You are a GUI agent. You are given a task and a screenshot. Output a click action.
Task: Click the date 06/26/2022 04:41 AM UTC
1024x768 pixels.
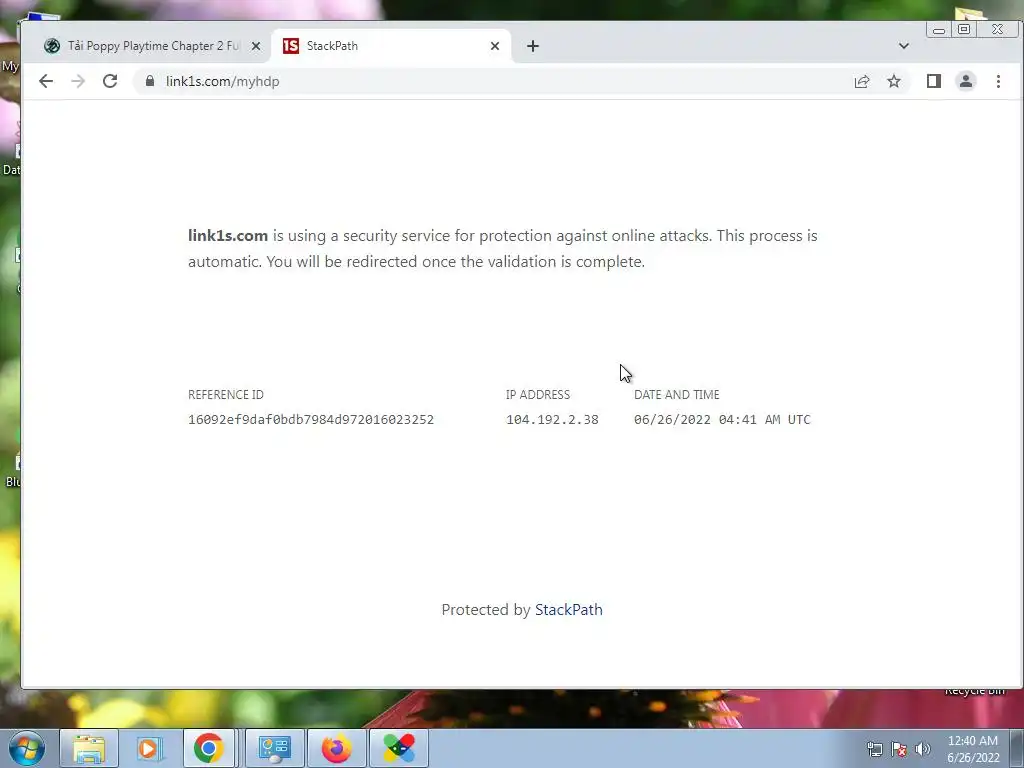(722, 419)
